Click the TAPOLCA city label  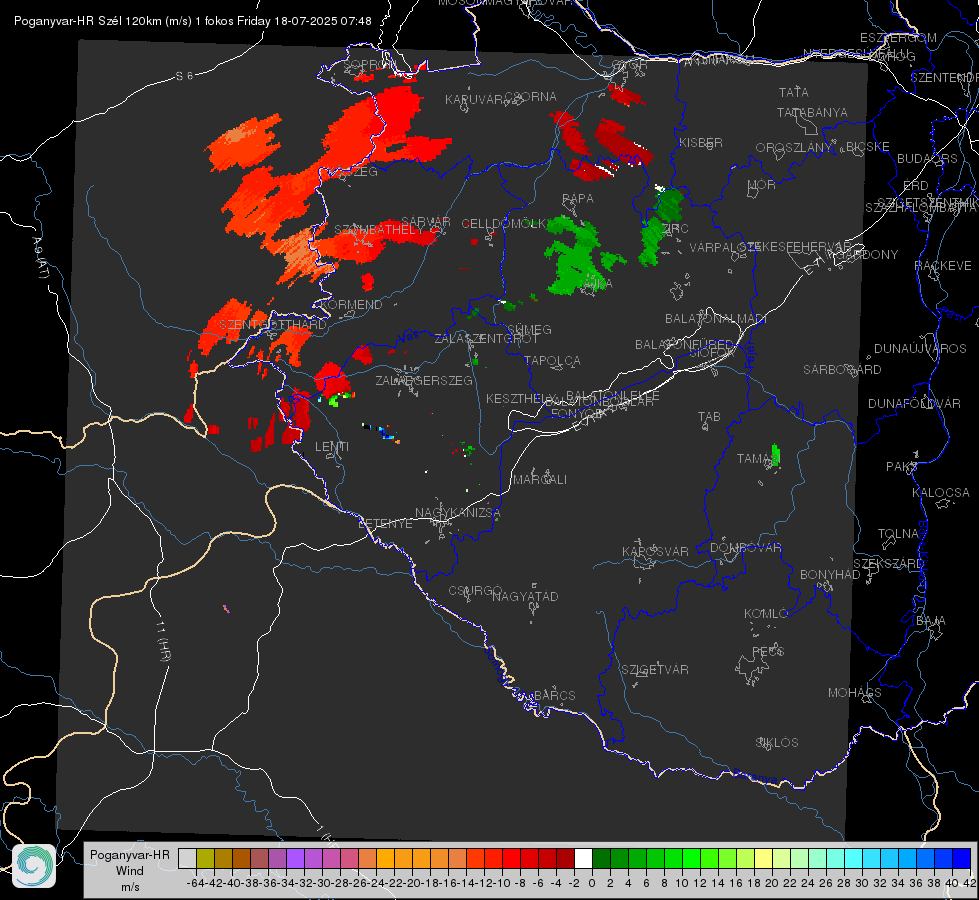click(552, 360)
